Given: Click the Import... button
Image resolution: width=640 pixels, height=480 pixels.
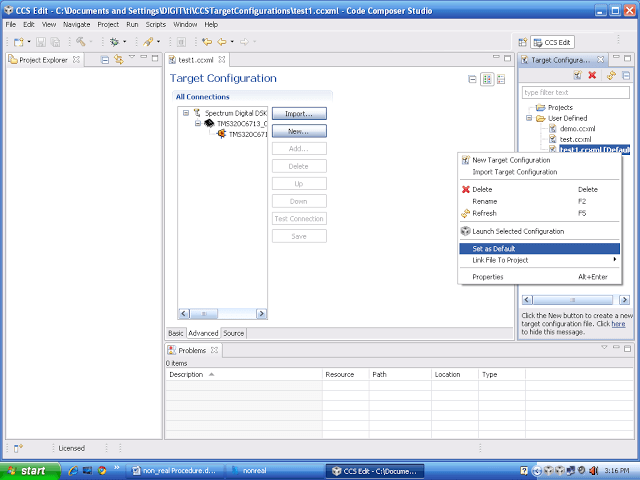Looking at the screenshot, I should [x=299, y=114].
